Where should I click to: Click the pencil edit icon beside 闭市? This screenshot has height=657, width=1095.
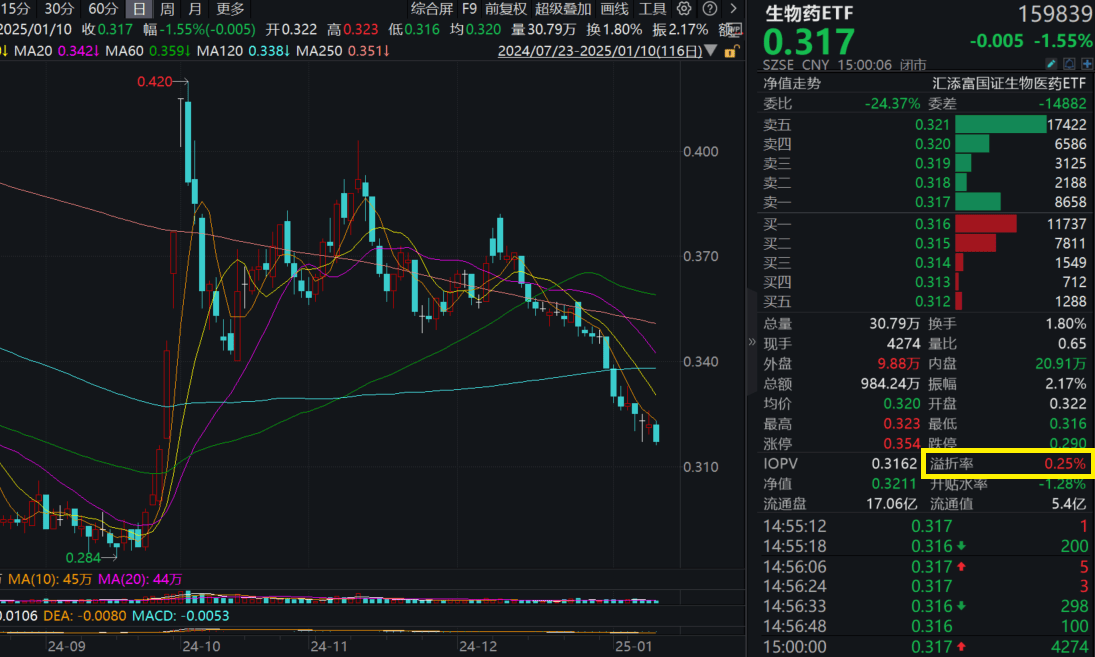click(x=1052, y=64)
